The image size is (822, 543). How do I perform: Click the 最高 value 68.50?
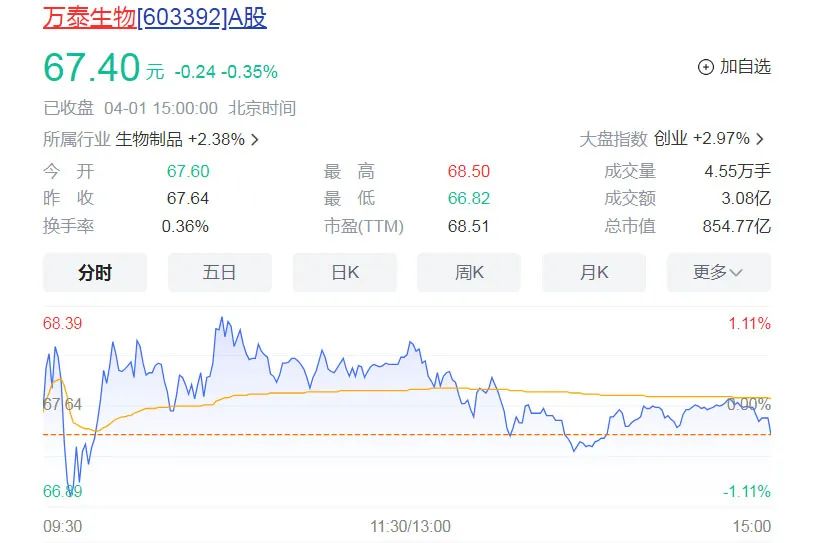(469, 171)
